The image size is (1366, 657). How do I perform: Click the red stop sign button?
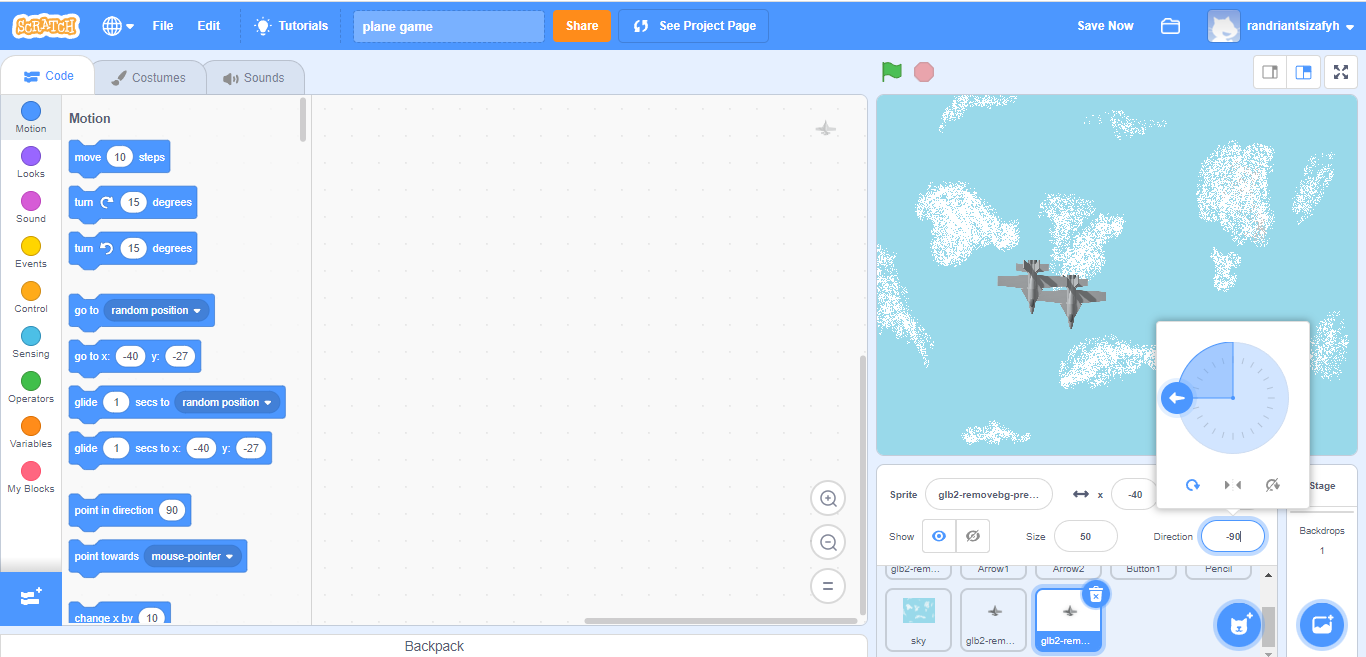(x=924, y=72)
